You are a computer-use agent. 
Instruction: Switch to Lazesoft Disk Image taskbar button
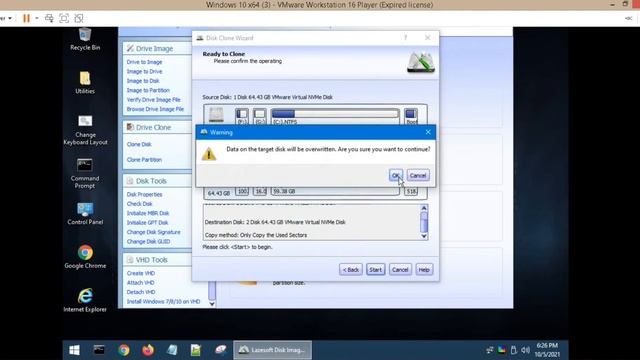click(x=272, y=350)
